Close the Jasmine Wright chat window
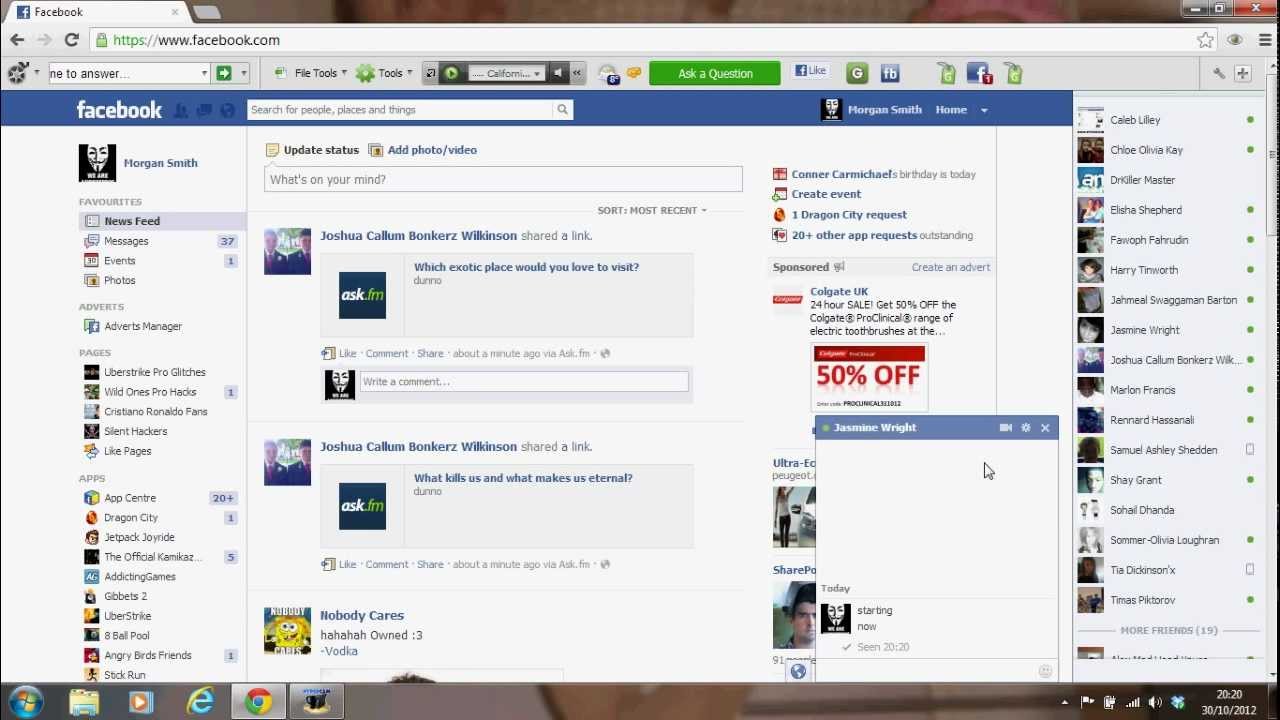This screenshot has height=720, width=1280. click(x=1045, y=428)
